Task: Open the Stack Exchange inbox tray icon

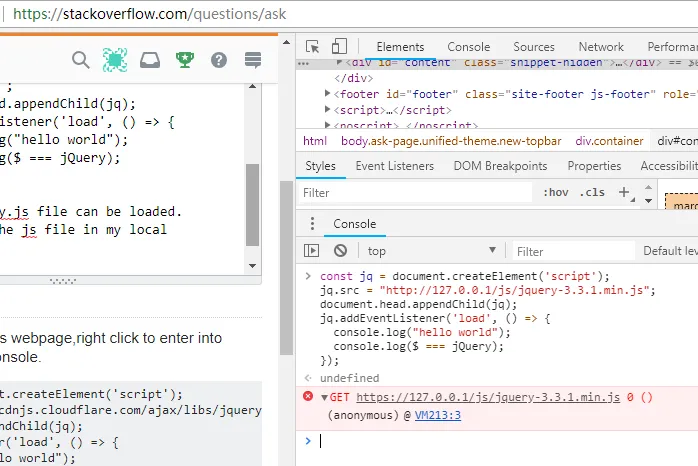Action: click(x=150, y=60)
